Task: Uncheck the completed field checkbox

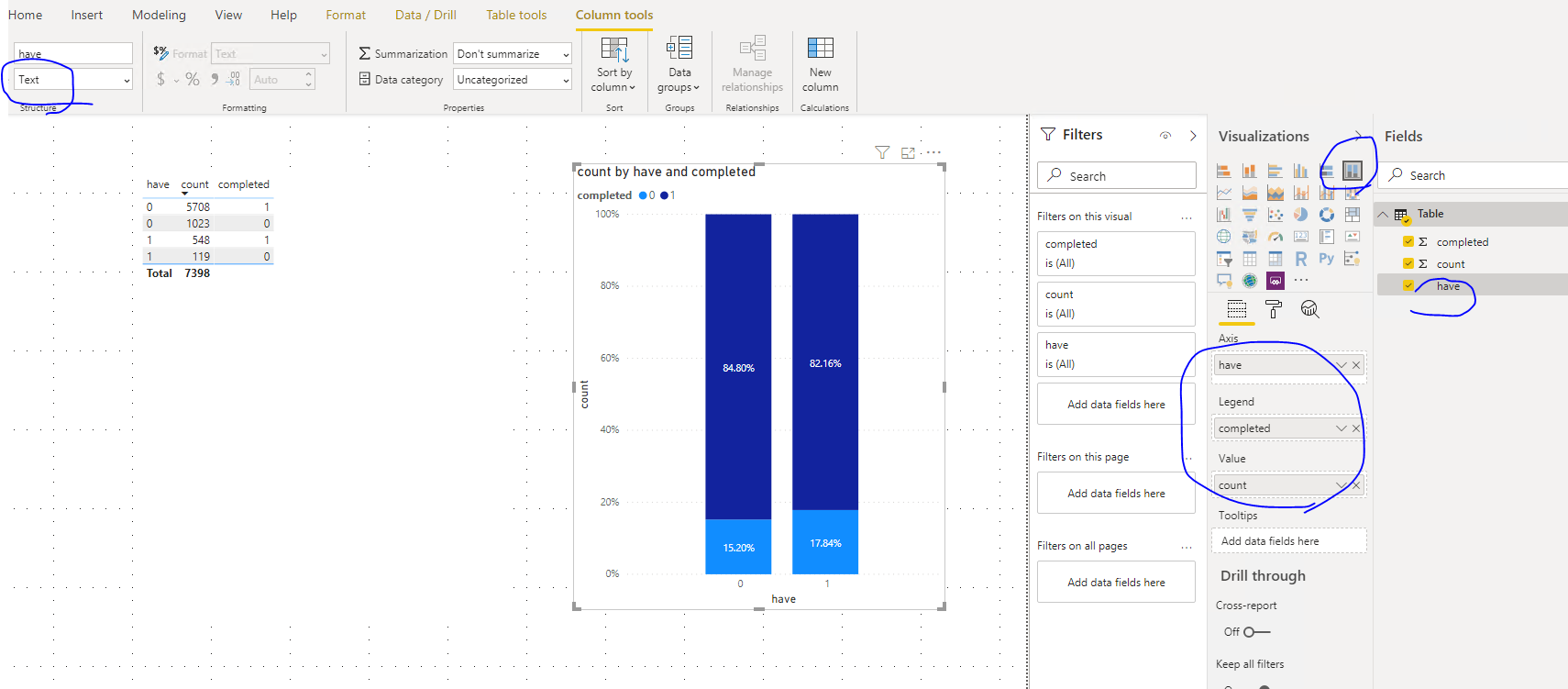Action: 1408,242
